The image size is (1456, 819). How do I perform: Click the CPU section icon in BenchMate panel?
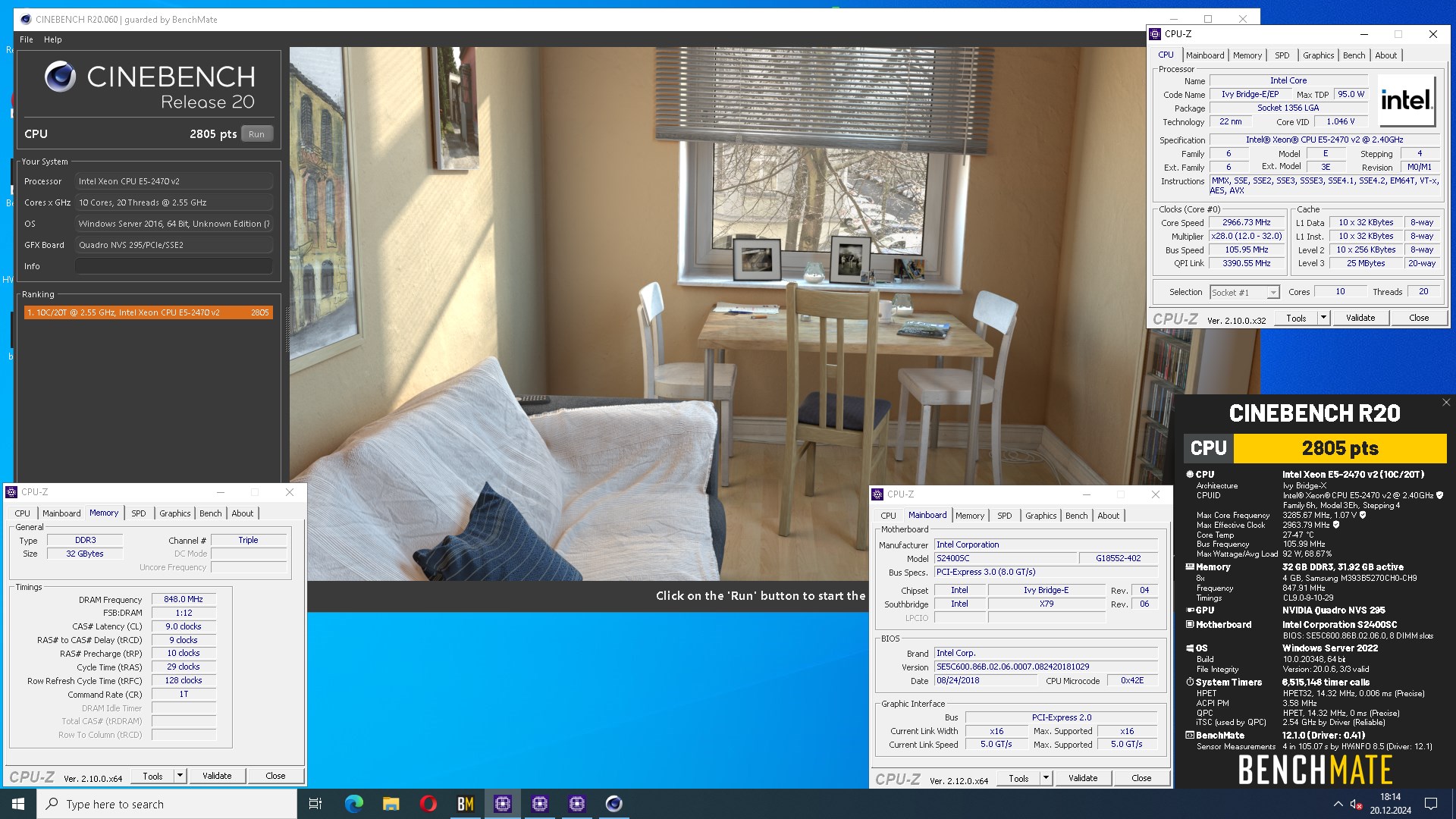pyautogui.click(x=1190, y=475)
